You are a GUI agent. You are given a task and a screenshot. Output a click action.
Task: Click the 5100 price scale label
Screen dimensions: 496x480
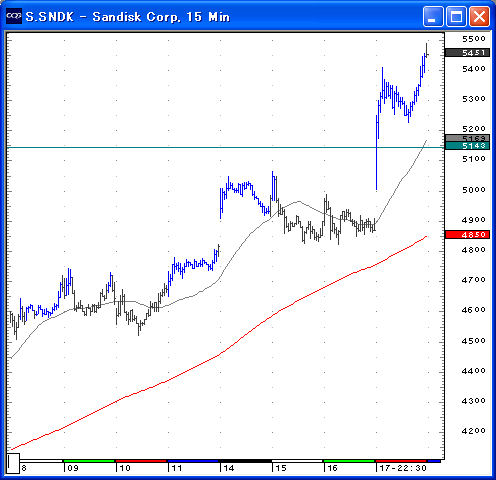(x=474, y=159)
